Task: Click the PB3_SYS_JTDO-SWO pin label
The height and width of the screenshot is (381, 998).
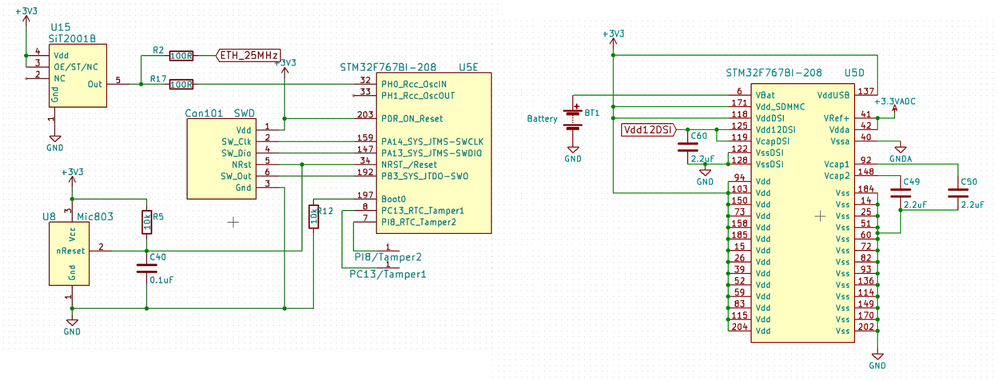Action: 425,176
